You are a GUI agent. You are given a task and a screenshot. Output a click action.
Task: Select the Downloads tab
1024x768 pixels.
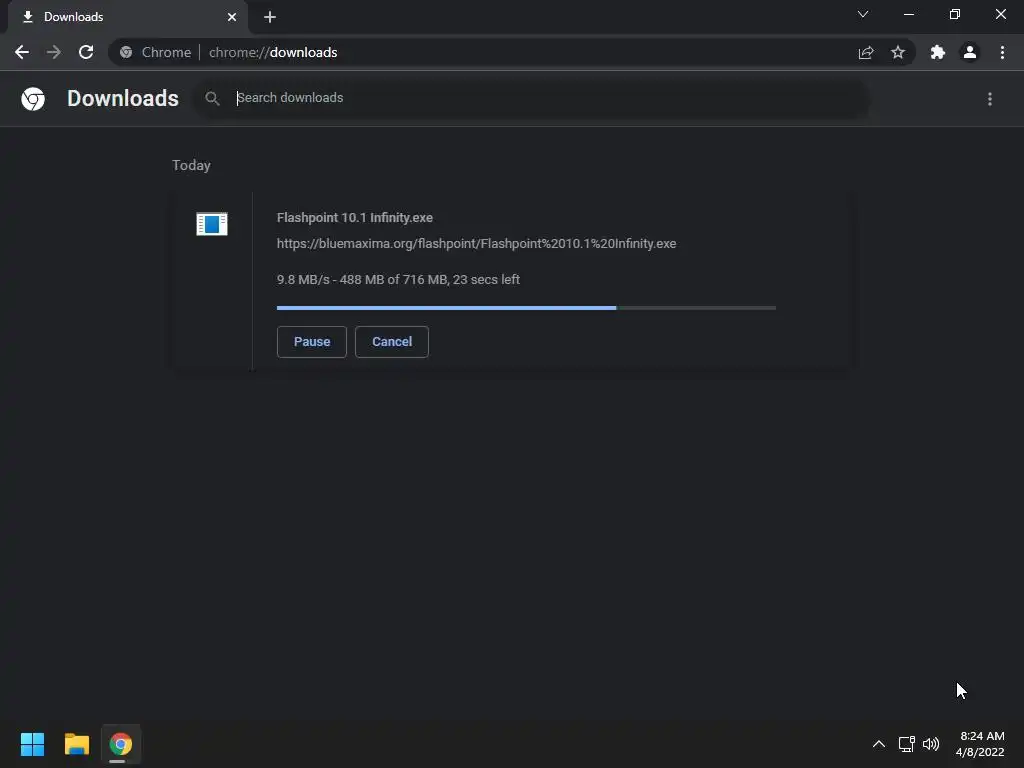point(128,17)
